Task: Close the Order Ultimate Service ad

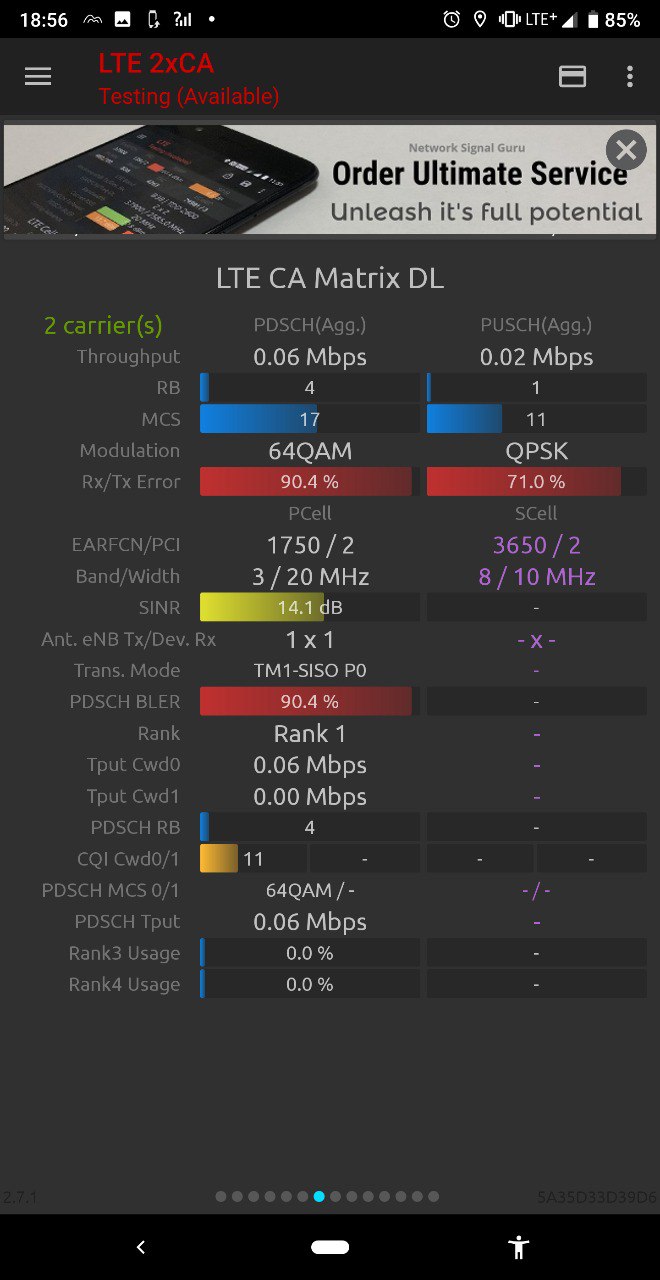Action: pos(626,151)
